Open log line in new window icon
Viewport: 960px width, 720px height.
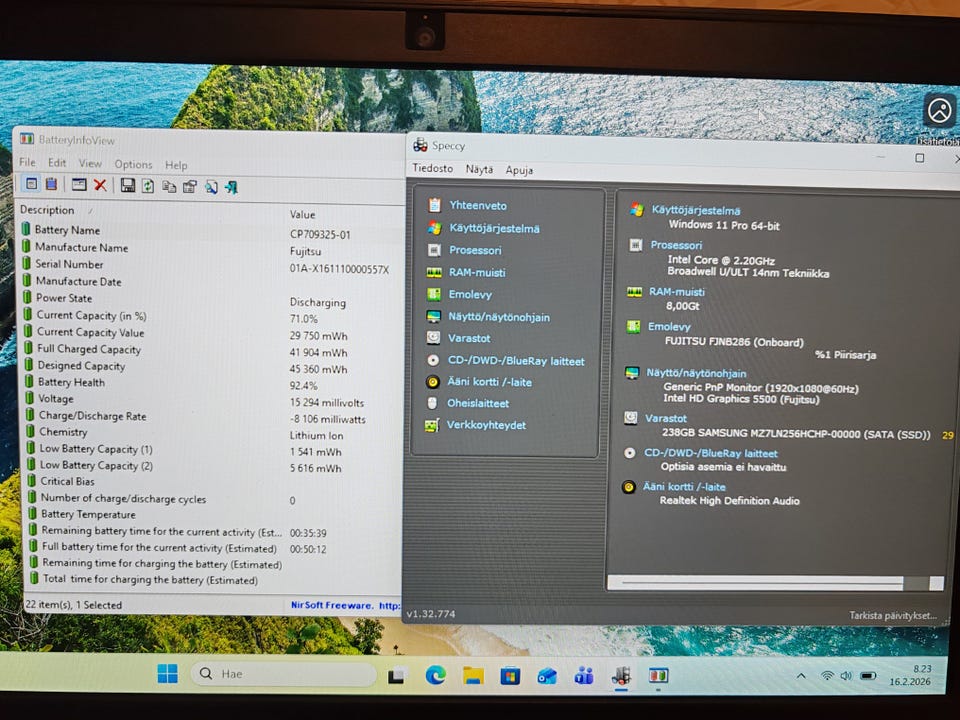78,184
